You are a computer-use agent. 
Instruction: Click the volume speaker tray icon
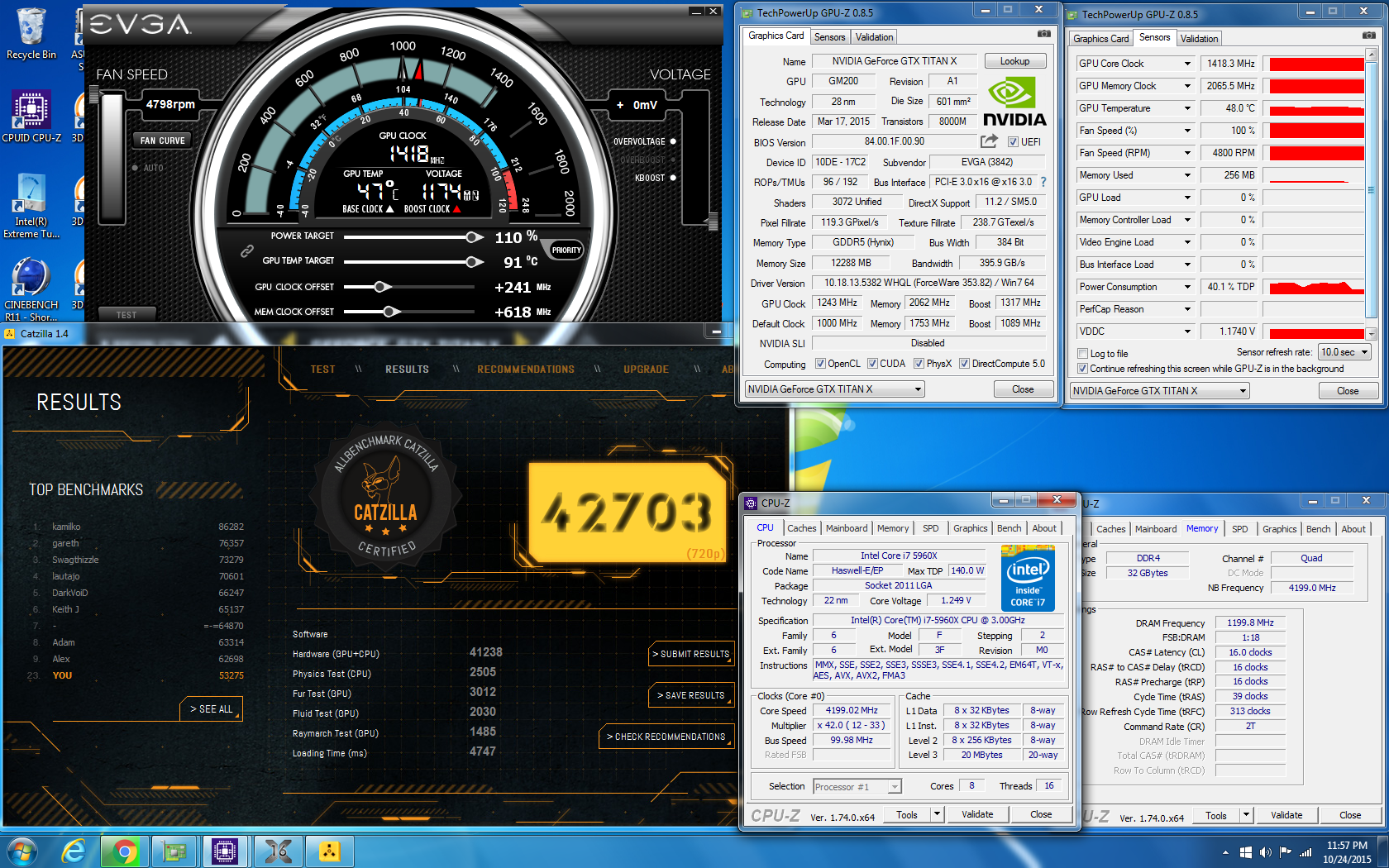pos(1265,852)
